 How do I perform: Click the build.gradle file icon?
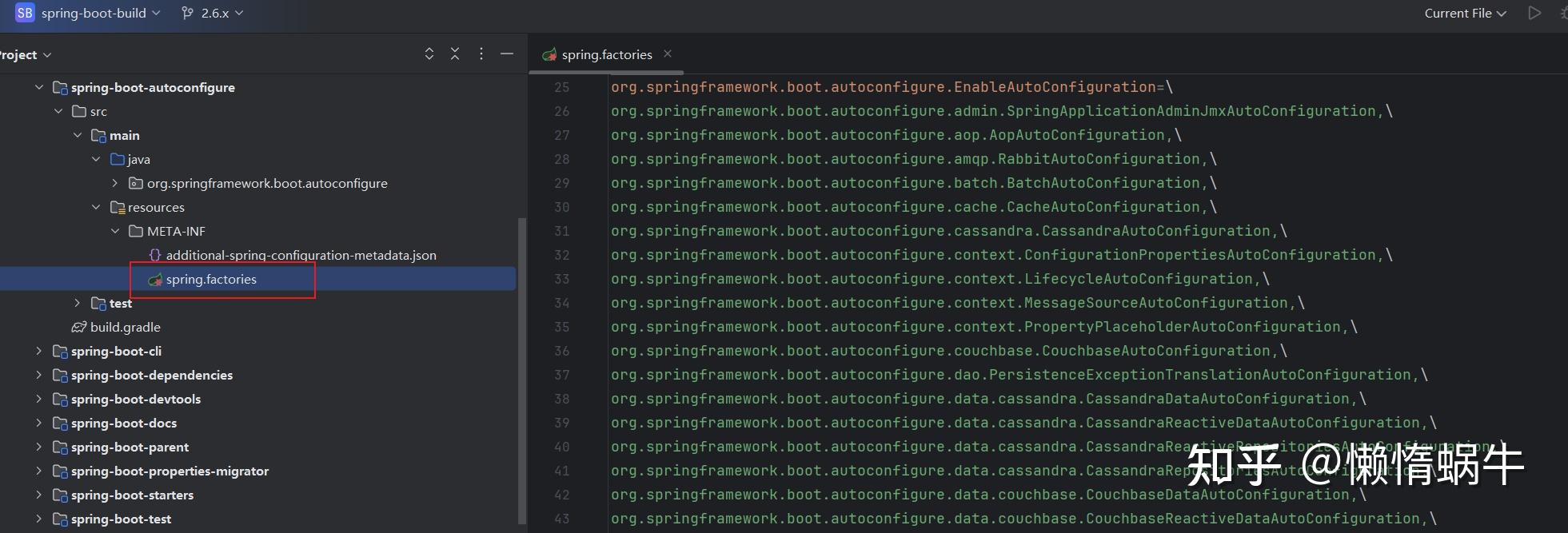[79, 328]
